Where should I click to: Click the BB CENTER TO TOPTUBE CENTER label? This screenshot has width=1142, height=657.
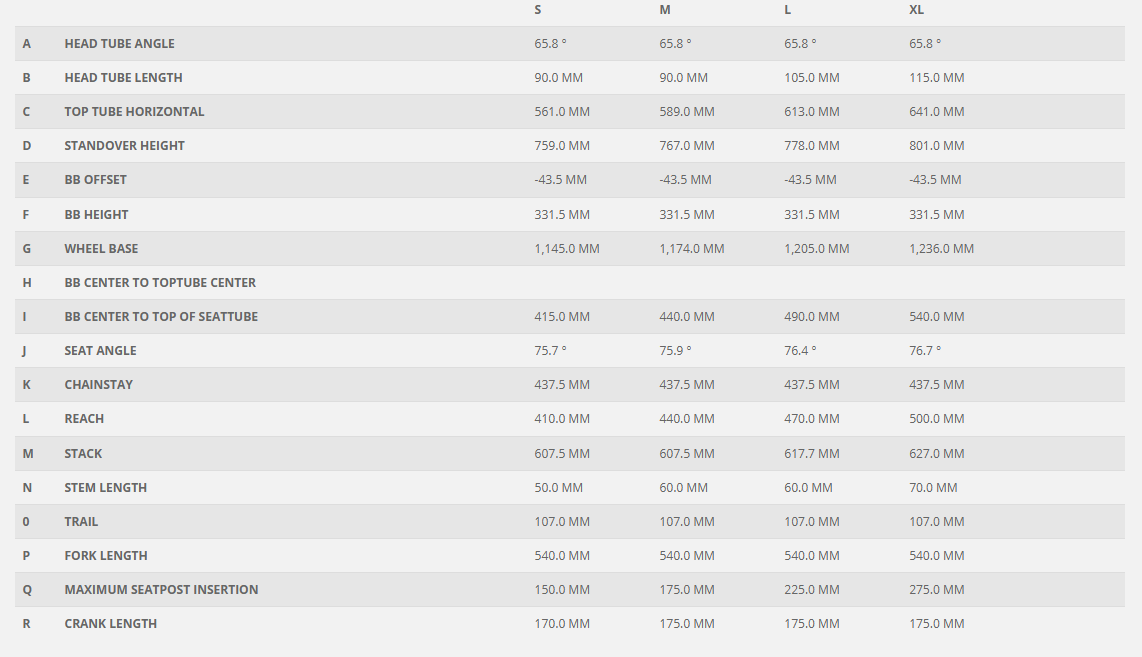click(x=160, y=283)
